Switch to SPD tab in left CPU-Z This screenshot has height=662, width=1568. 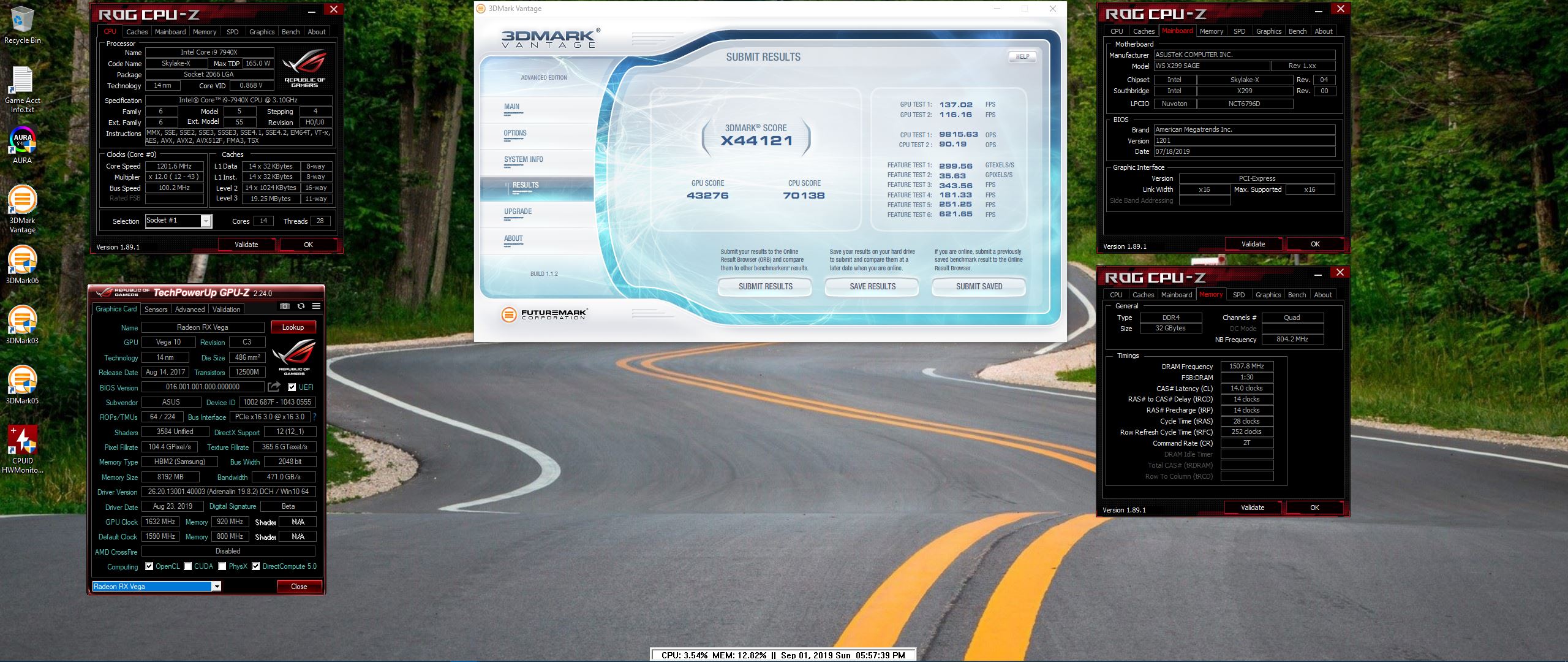point(232,32)
